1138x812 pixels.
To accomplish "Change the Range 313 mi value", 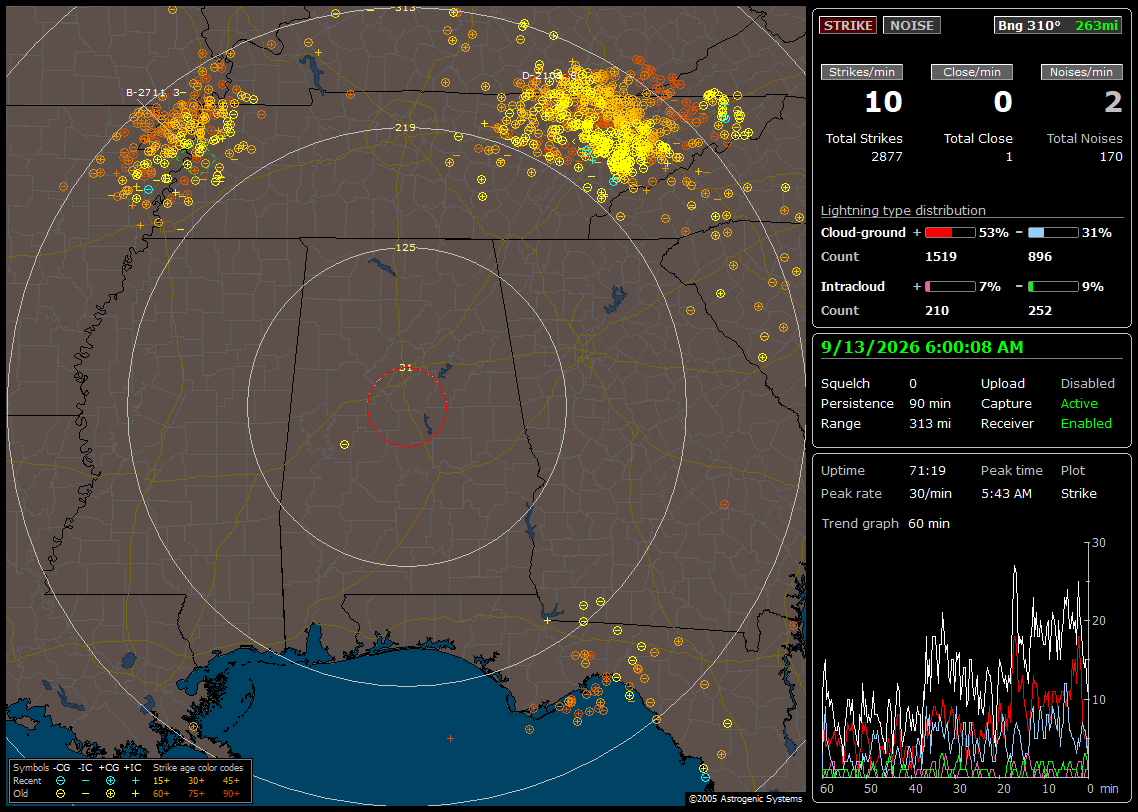I will coord(930,423).
